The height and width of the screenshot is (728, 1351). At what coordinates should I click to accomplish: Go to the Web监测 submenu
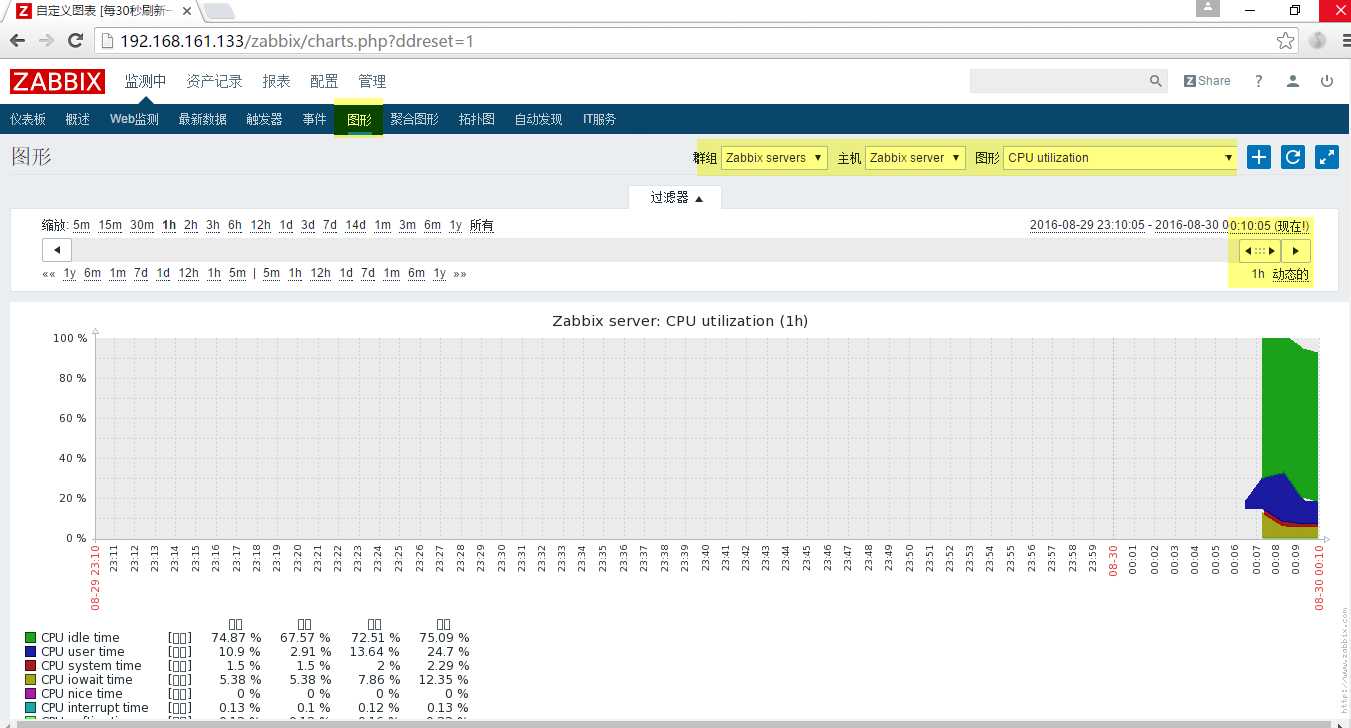point(134,119)
